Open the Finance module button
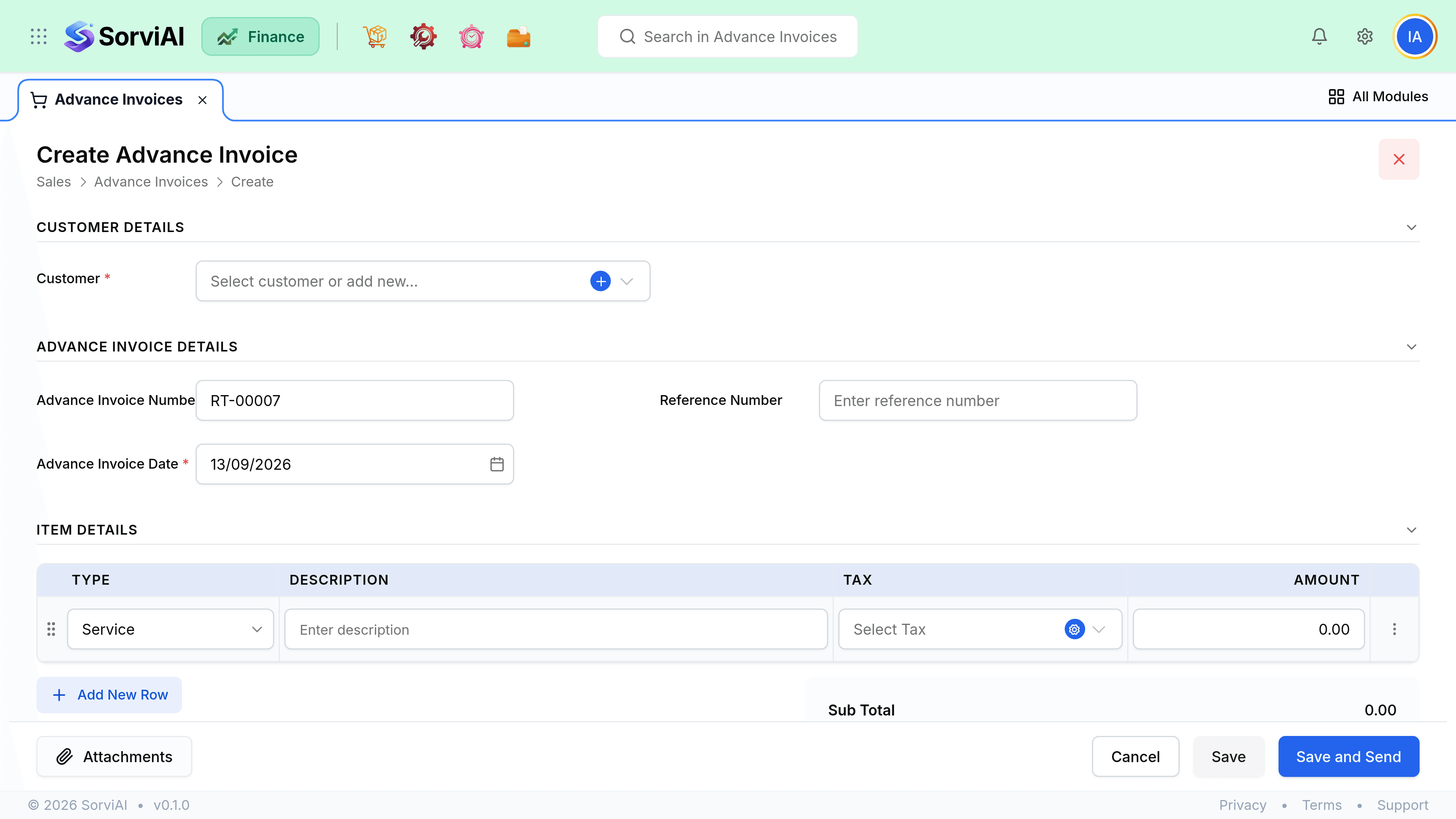1456x819 pixels. 260,37
